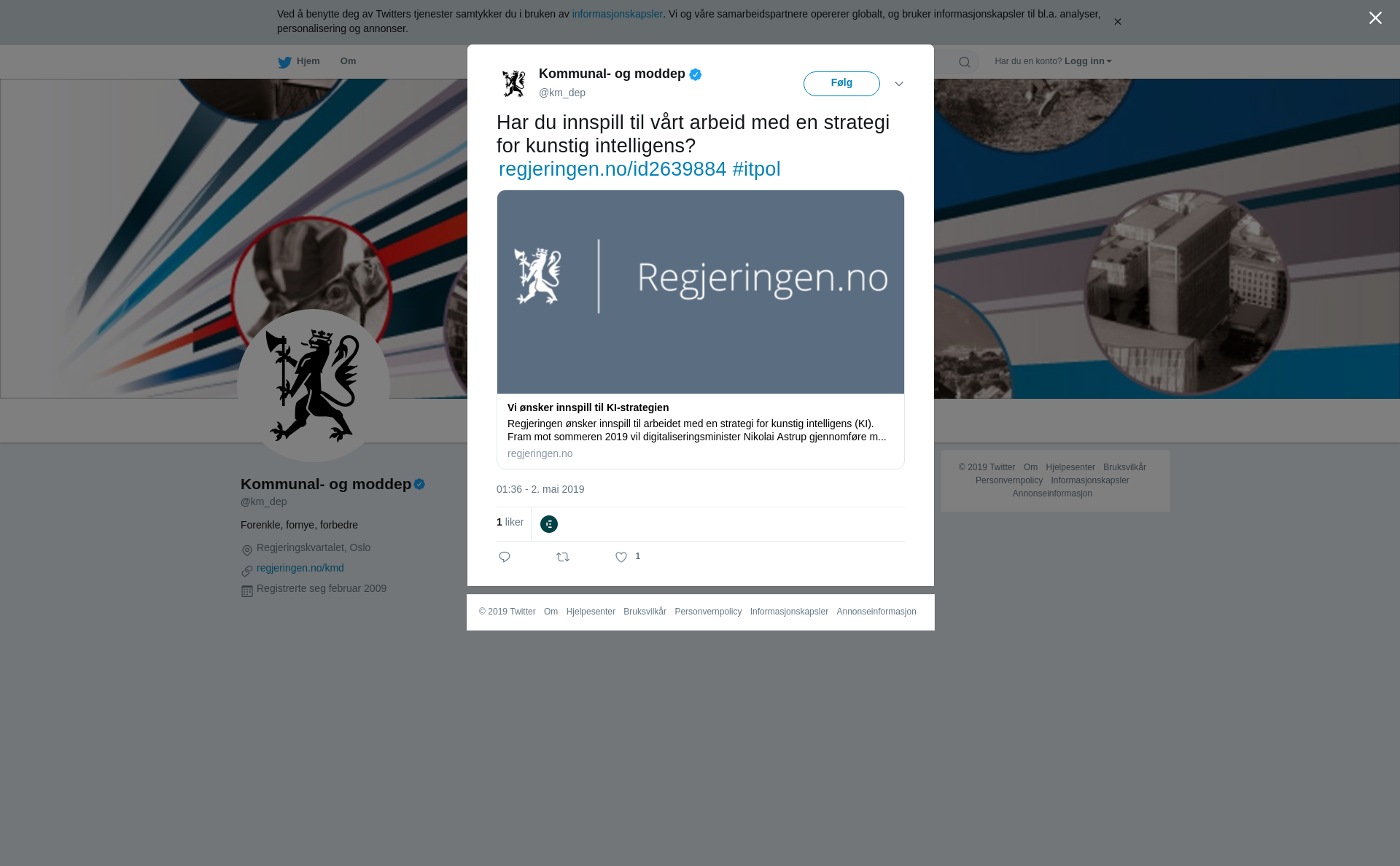Dismiss the cookie notice banner
The height and width of the screenshot is (866, 1400).
coord(1117,22)
